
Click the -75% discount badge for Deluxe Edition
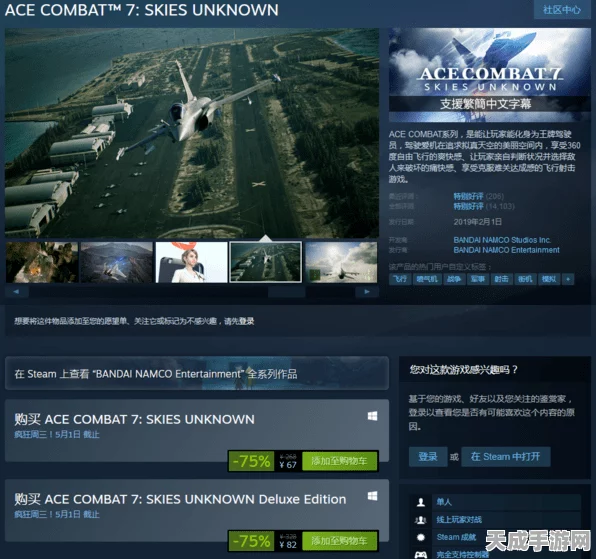251,541
